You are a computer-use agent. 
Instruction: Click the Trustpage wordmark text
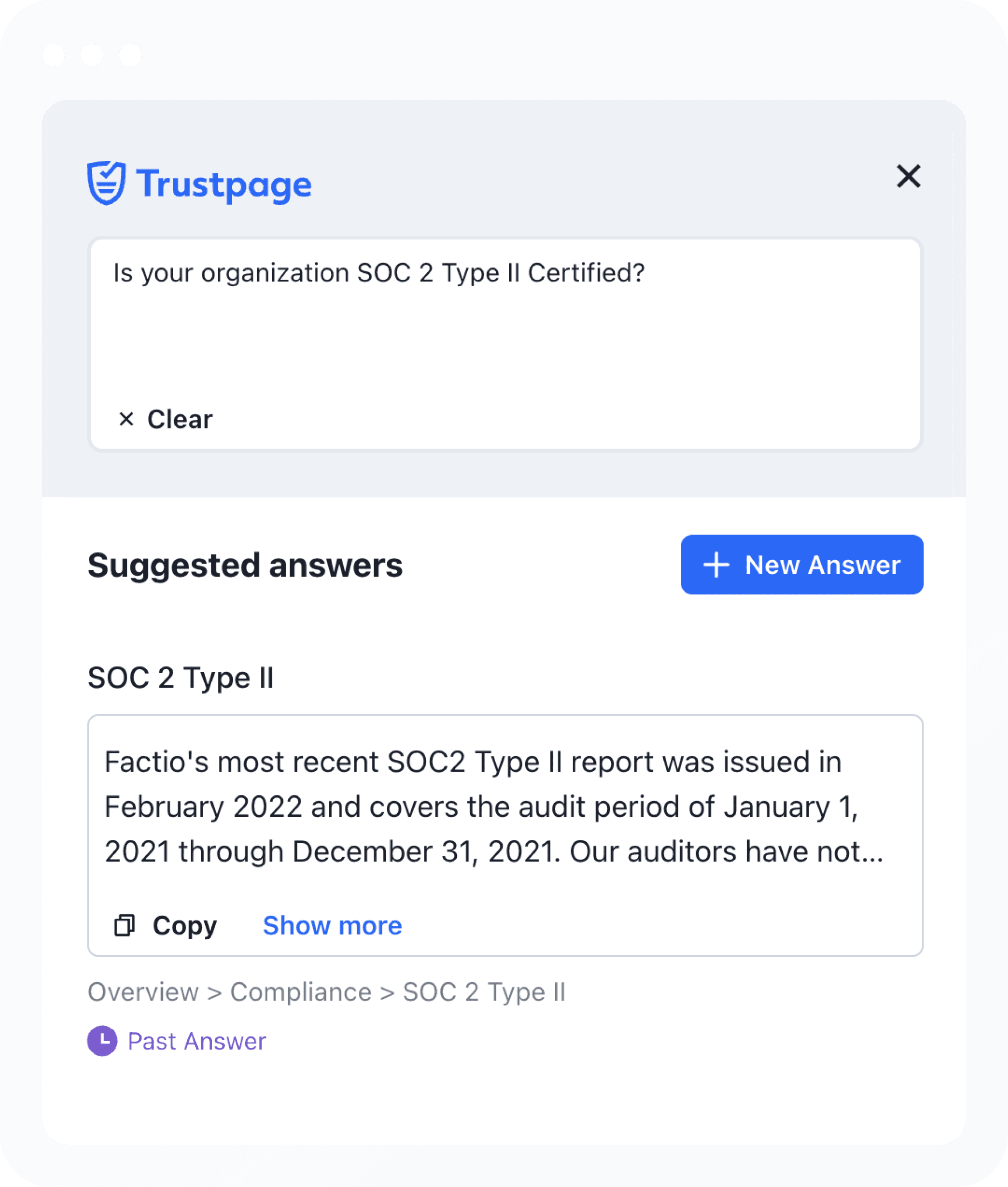tap(224, 184)
